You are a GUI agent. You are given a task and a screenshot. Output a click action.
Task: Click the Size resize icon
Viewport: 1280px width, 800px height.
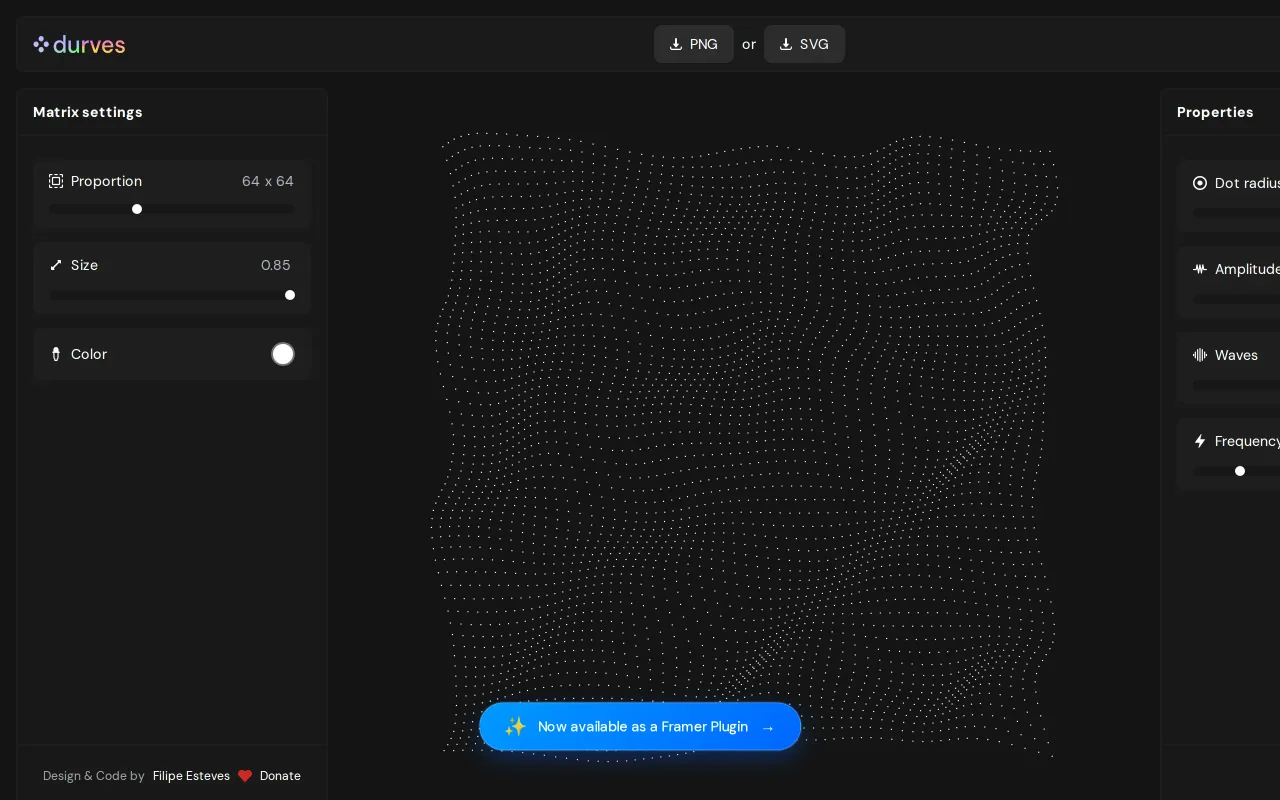click(x=56, y=265)
